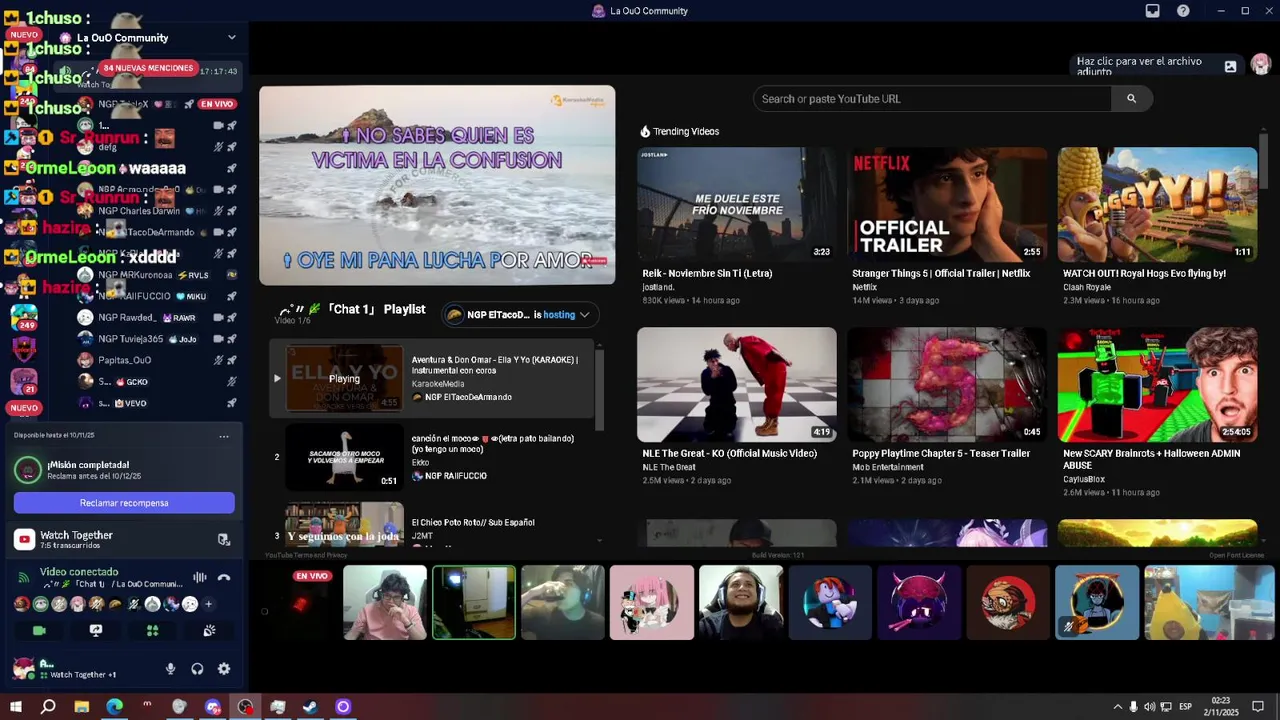Click Stranger Things 5 video title text
Screen dimensions: 1280x720
point(941,273)
